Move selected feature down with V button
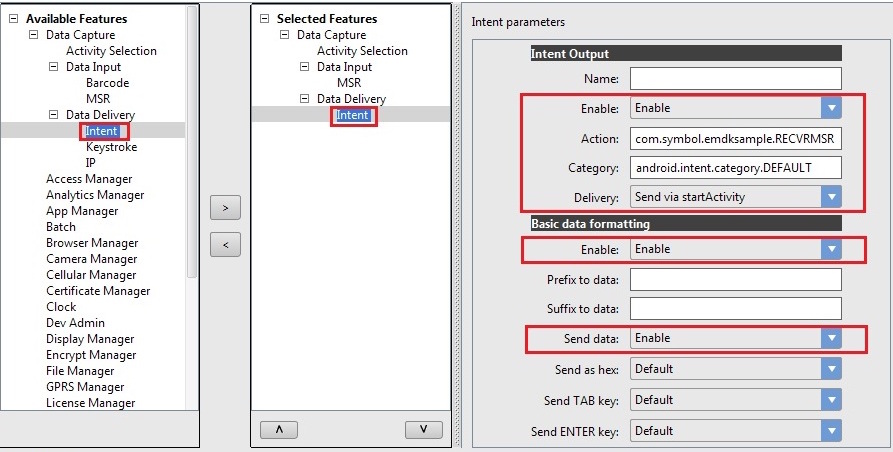 [424, 429]
